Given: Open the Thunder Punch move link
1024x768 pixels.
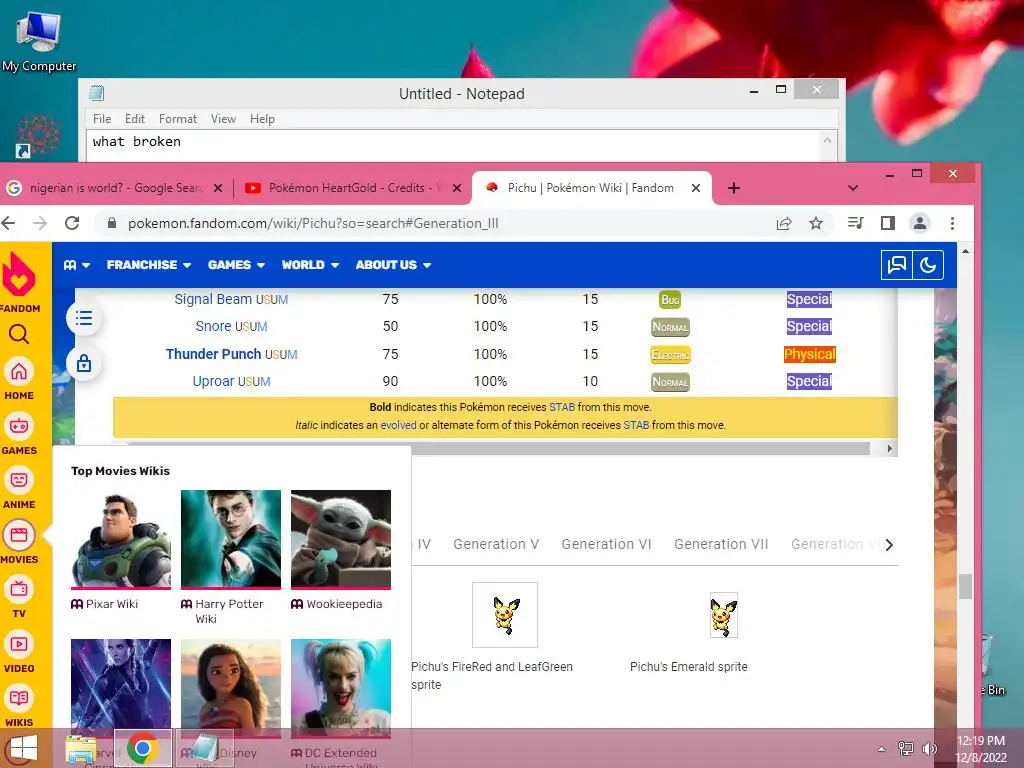Looking at the screenshot, I should (214, 354).
